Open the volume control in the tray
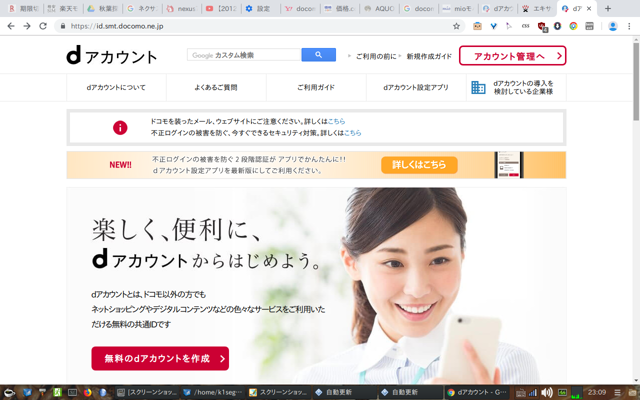This screenshot has width=640, height=400. click(x=547, y=393)
